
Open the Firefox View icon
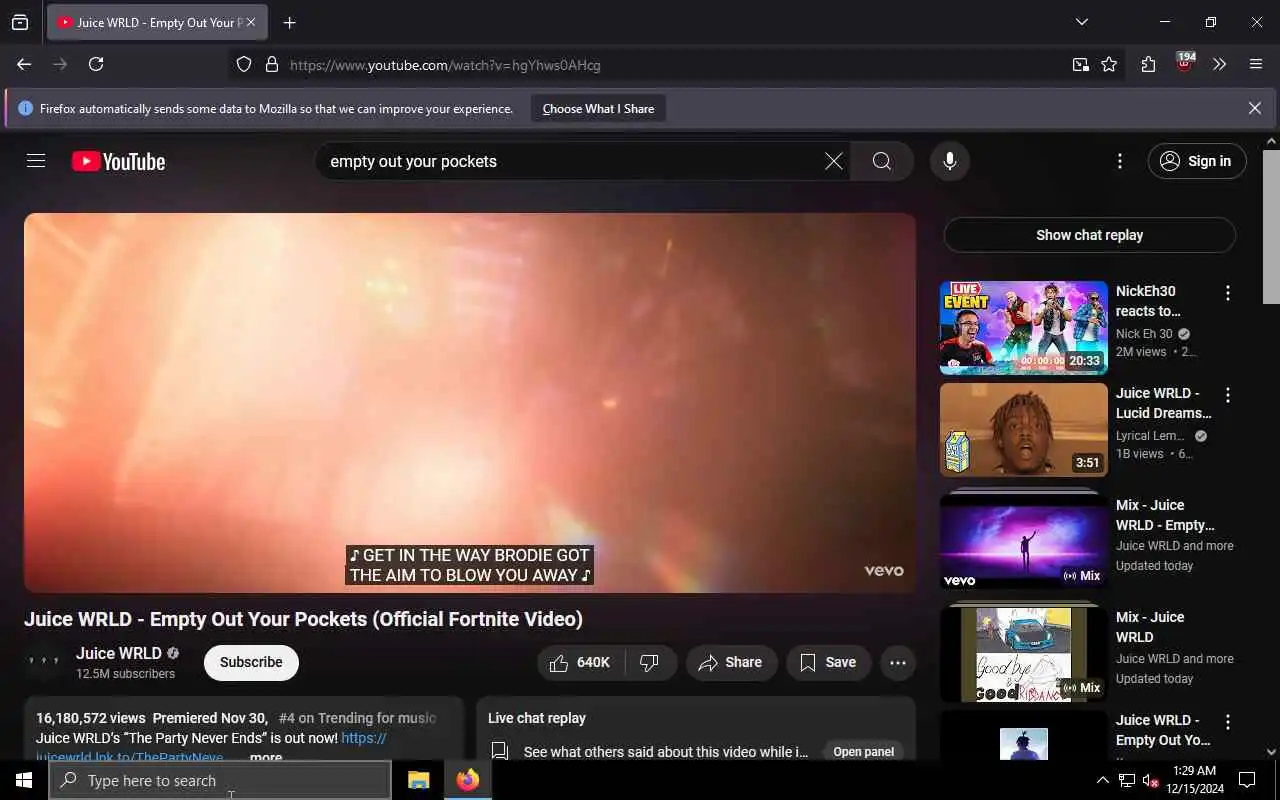(x=20, y=22)
